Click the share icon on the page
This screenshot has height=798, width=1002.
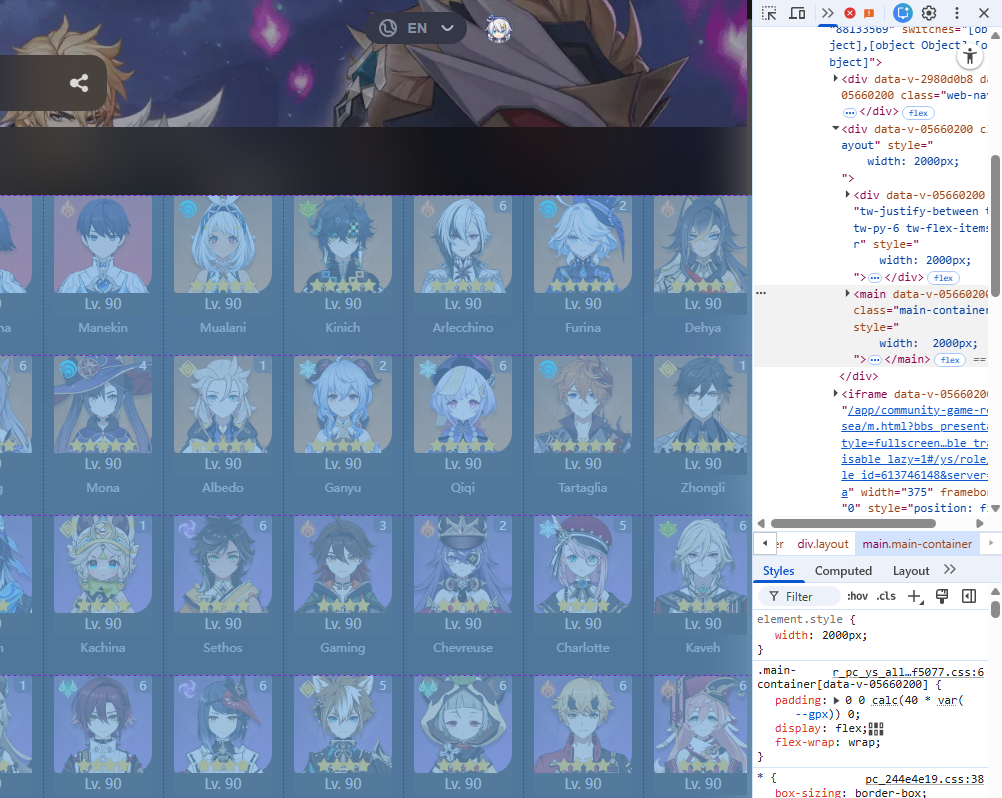click(79, 83)
